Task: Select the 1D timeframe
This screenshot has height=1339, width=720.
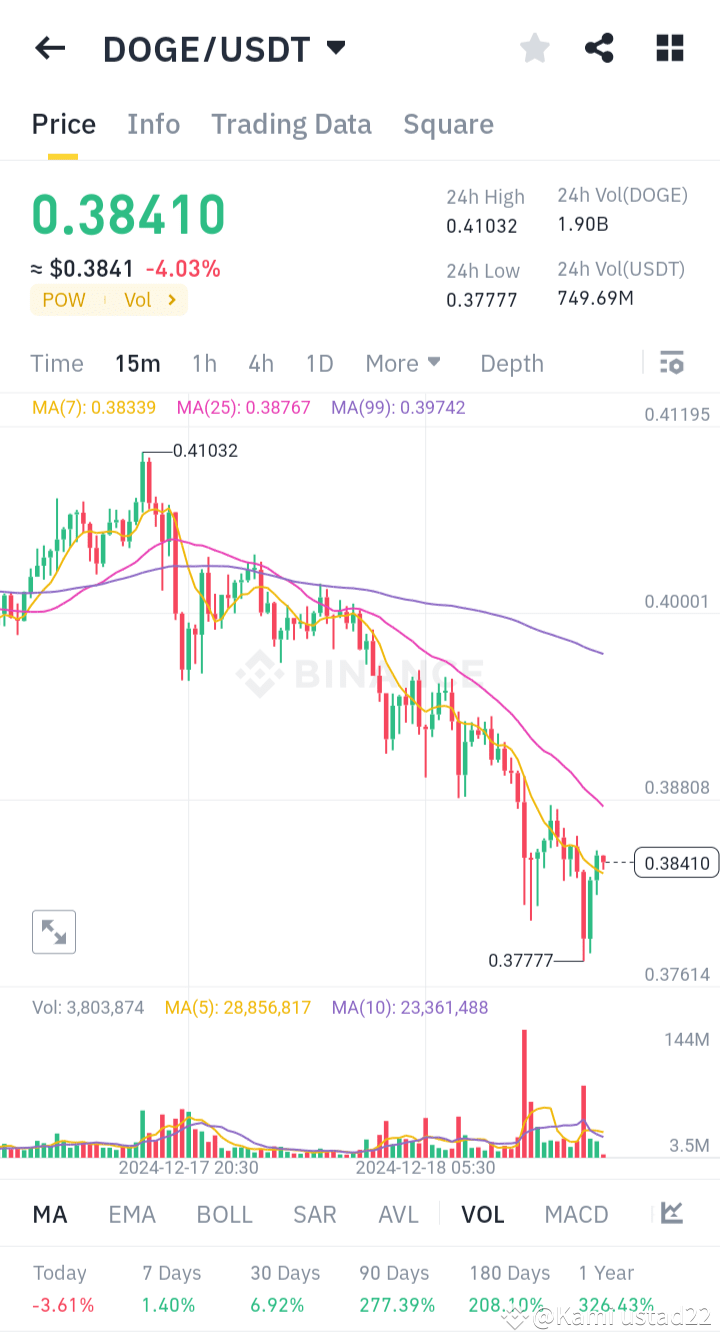Action: (x=319, y=363)
